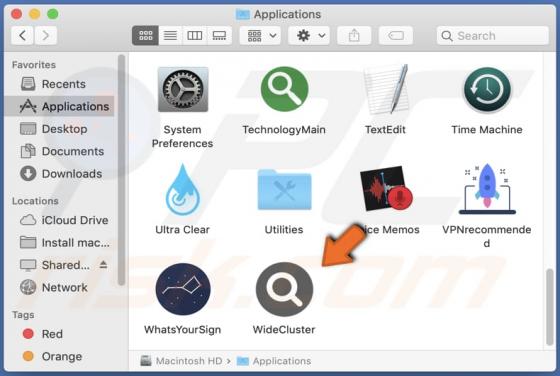Select the TextEdit app icon
This screenshot has width=560, height=376.
pyautogui.click(x=386, y=90)
